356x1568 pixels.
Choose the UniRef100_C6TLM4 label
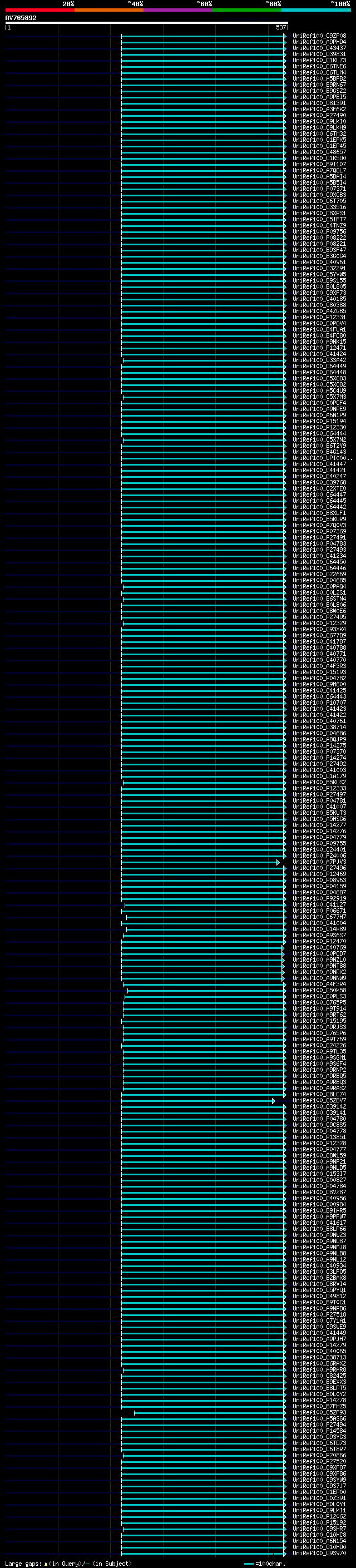319,72
